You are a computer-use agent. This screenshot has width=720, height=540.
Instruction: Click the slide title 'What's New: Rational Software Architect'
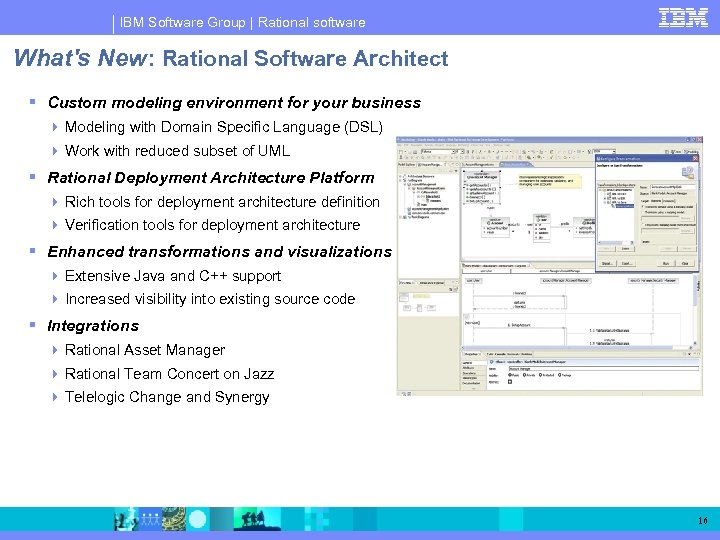(x=231, y=58)
